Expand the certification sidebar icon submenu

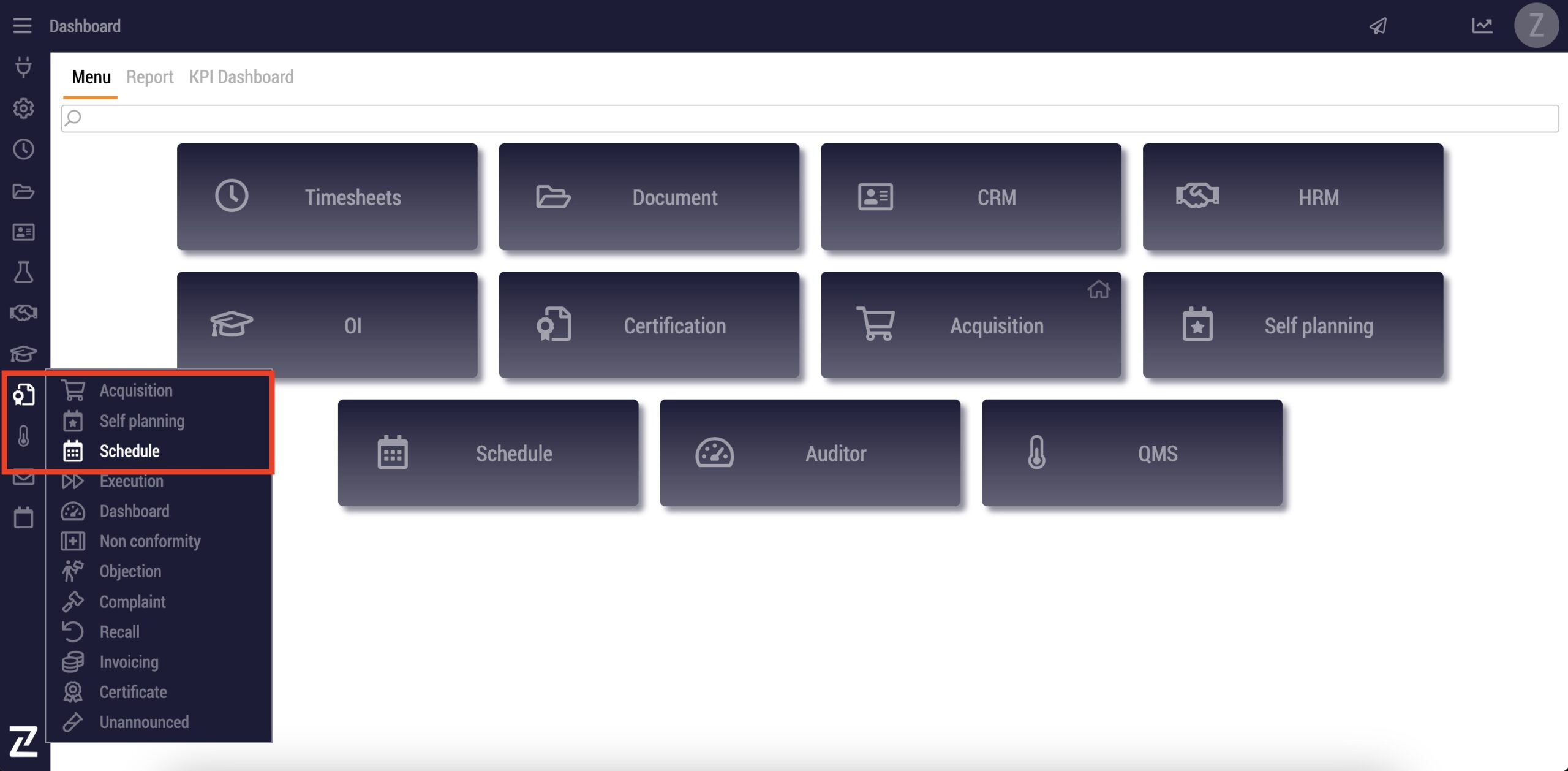pyautogui.click(x=23, y=395)
